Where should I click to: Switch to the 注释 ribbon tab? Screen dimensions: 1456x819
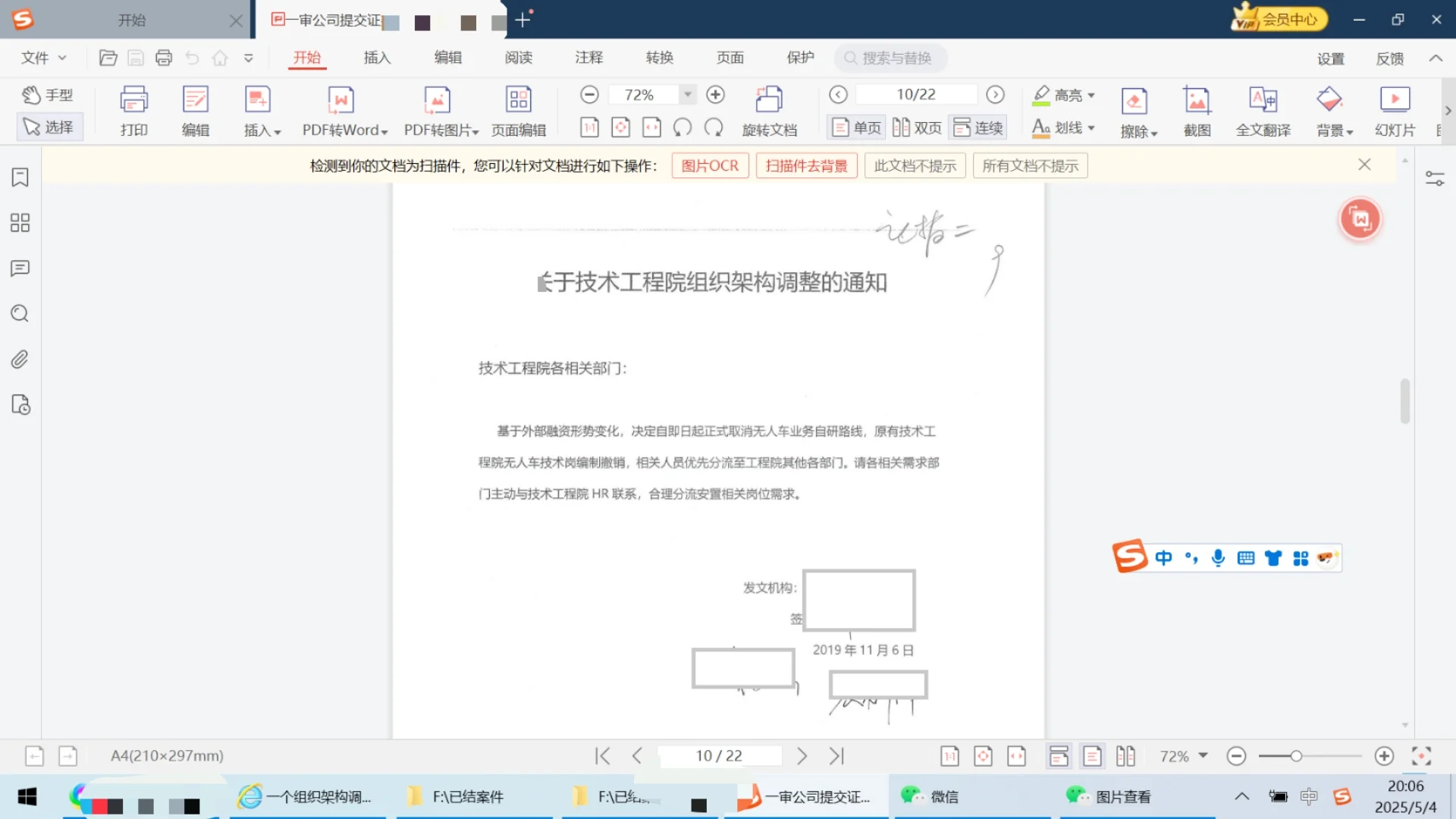tap(588, 57)
